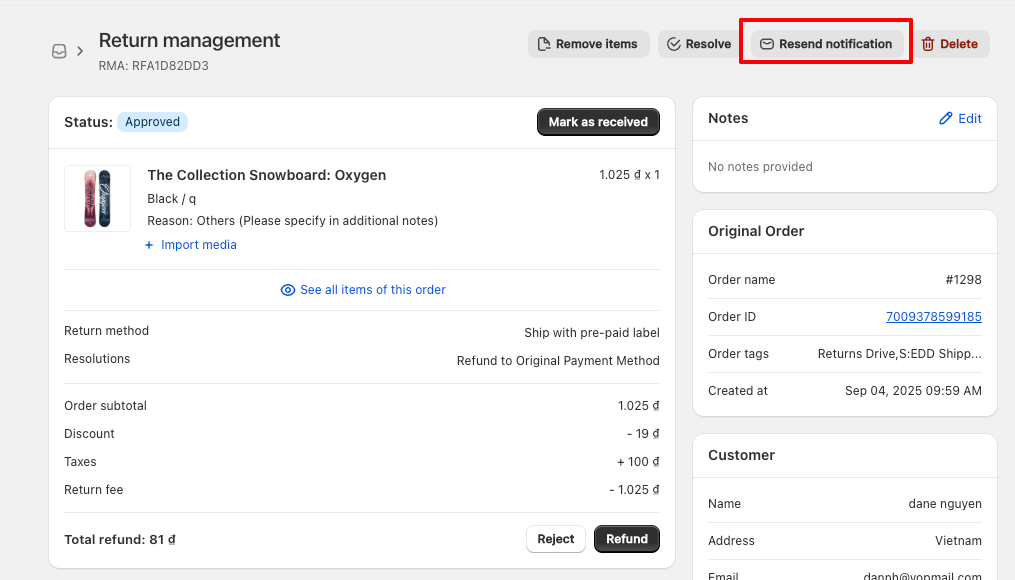This screenshot has width=1015, height=580.
Task: Click the eye icon beside See all items
Action: [289, 289]
